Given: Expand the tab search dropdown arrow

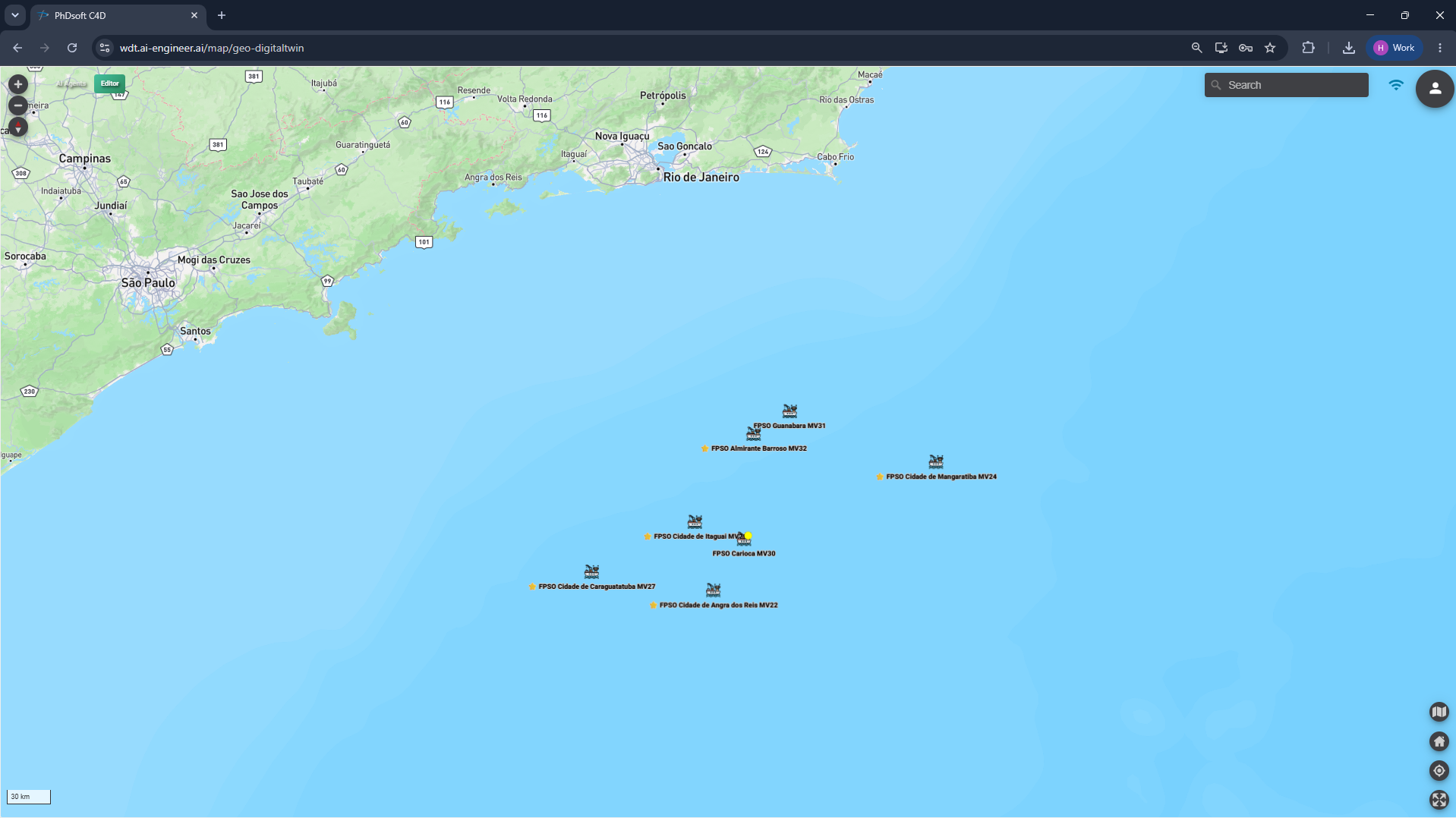Looking at the screenshot, I should tap(15, 15).
